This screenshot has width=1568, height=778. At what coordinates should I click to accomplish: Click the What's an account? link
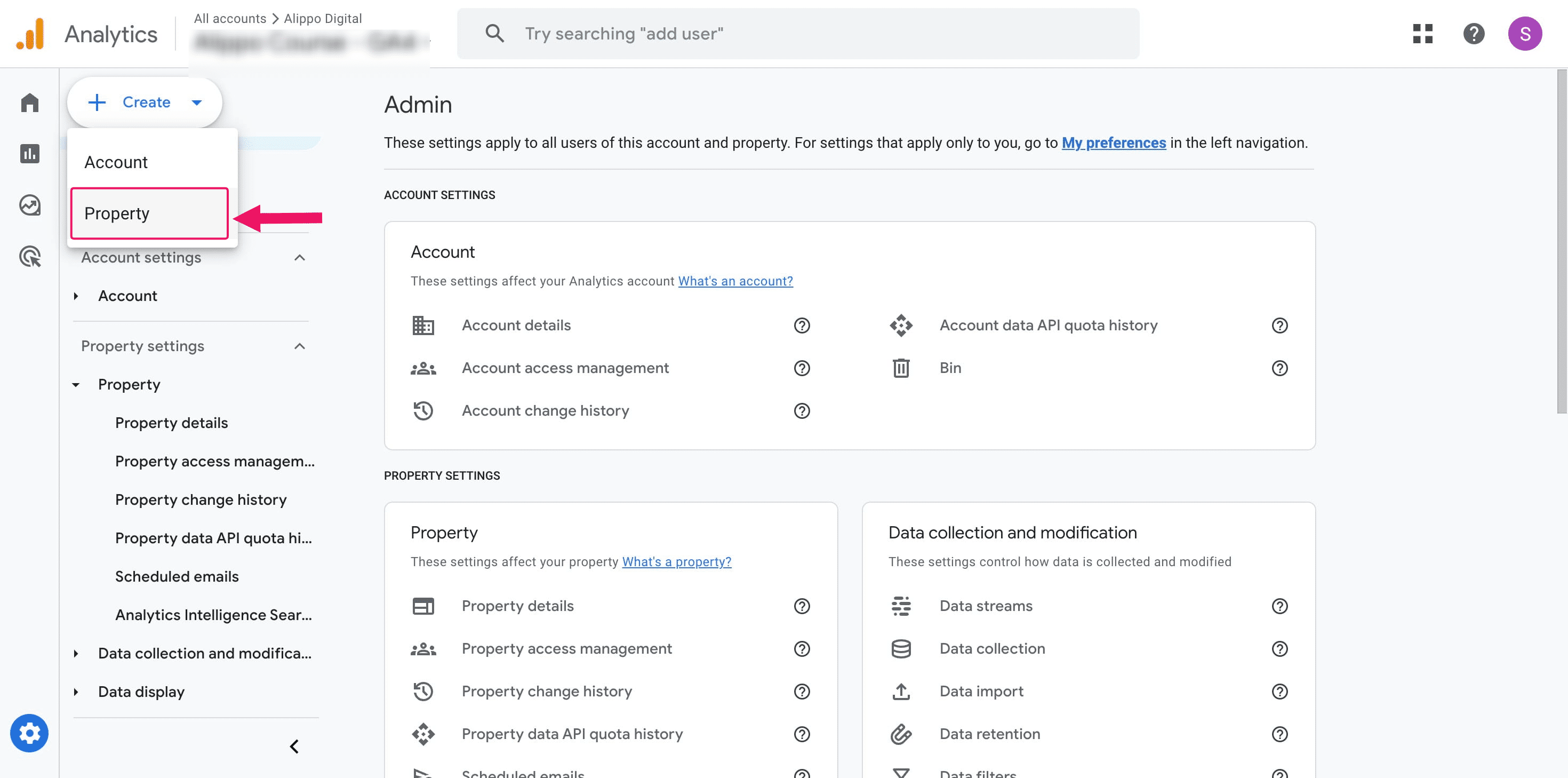click(735, 281)
